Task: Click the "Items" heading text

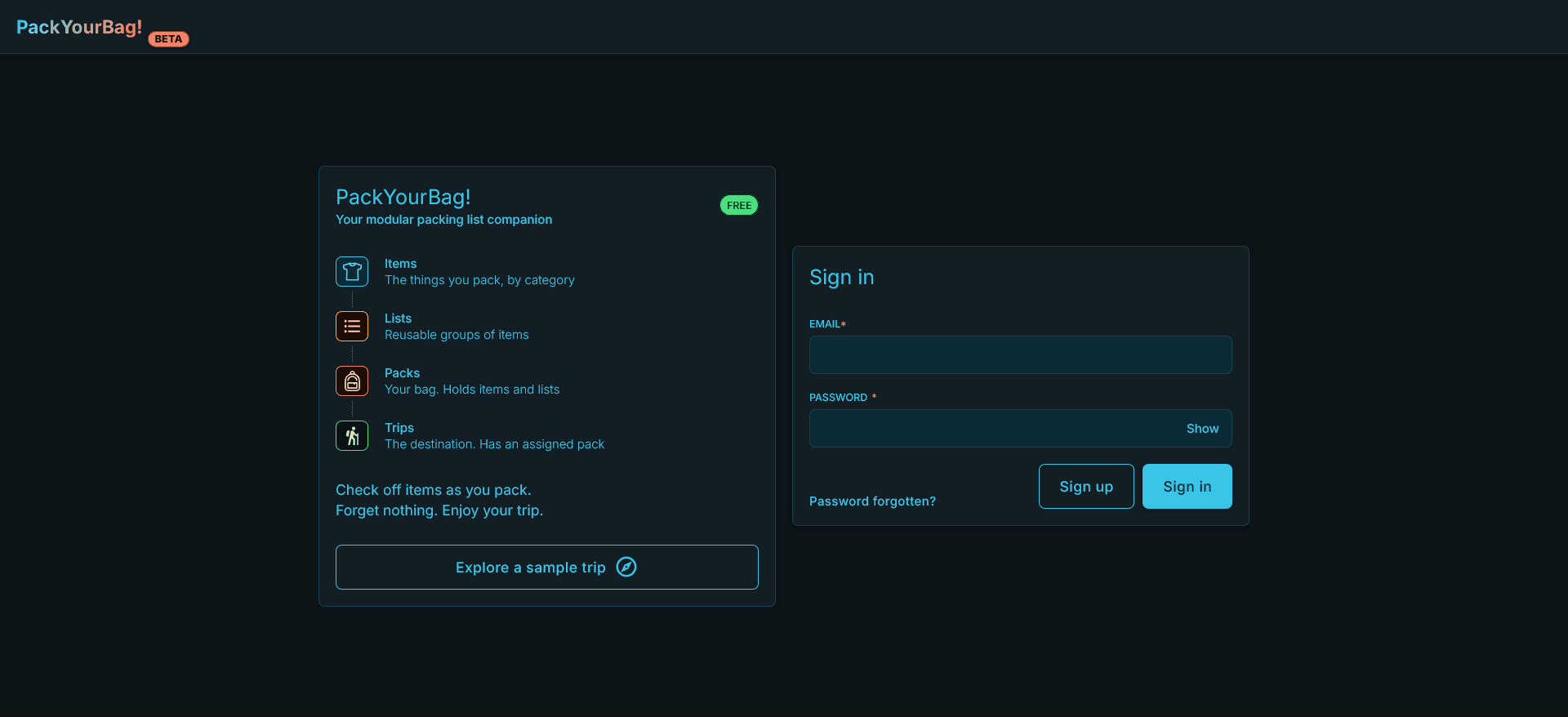Action: (x=400, y=264)
